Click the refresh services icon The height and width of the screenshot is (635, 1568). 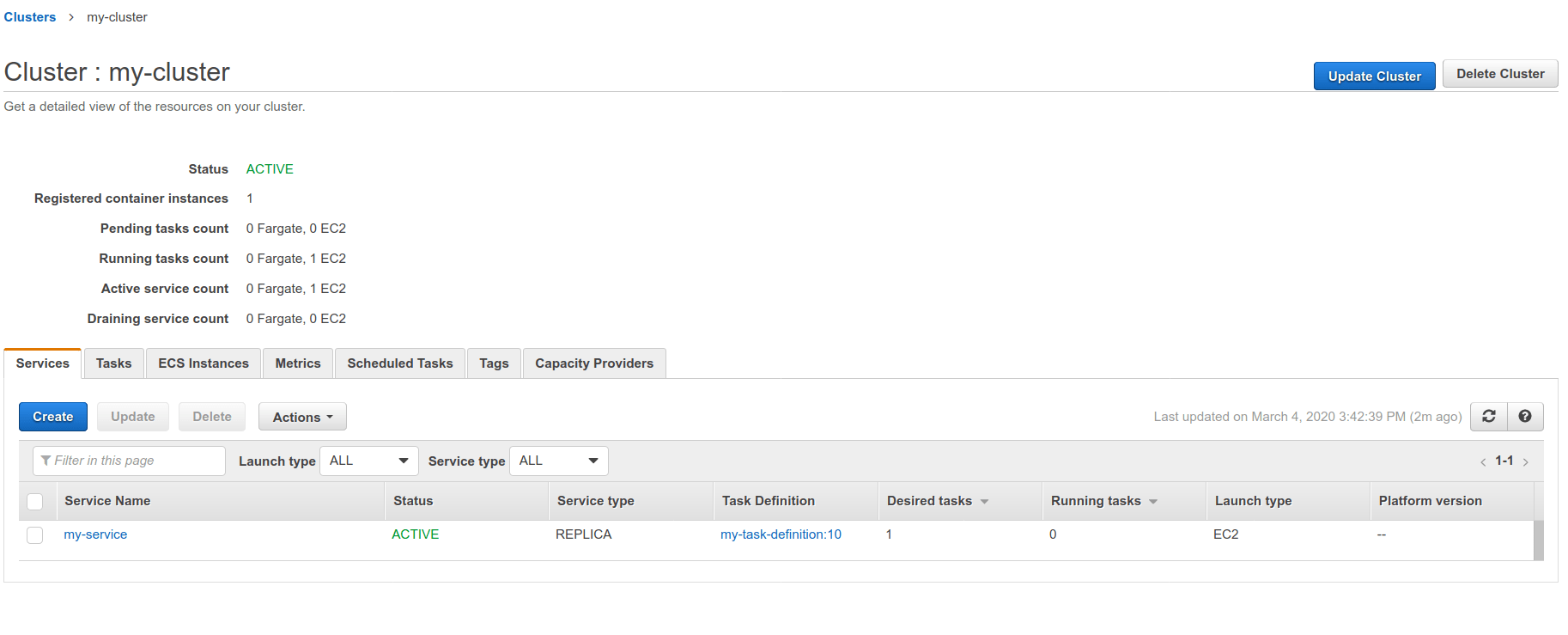[1488, 417]
